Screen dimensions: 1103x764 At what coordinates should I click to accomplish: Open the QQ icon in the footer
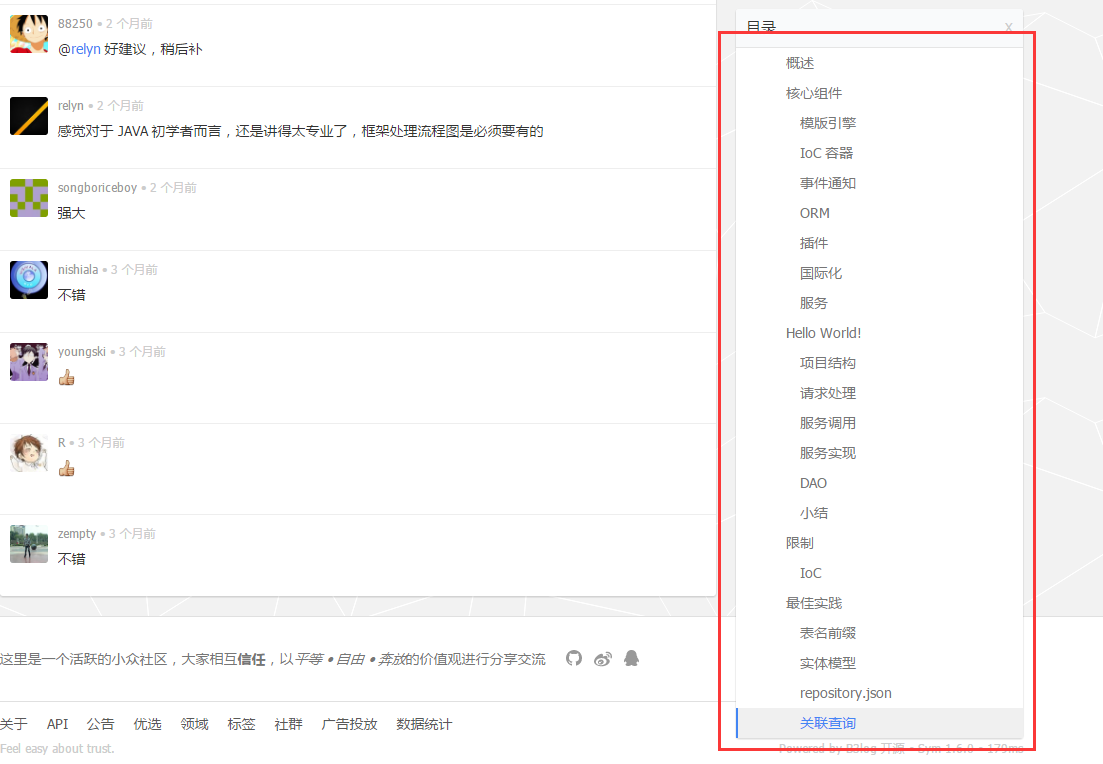(632, 658)
